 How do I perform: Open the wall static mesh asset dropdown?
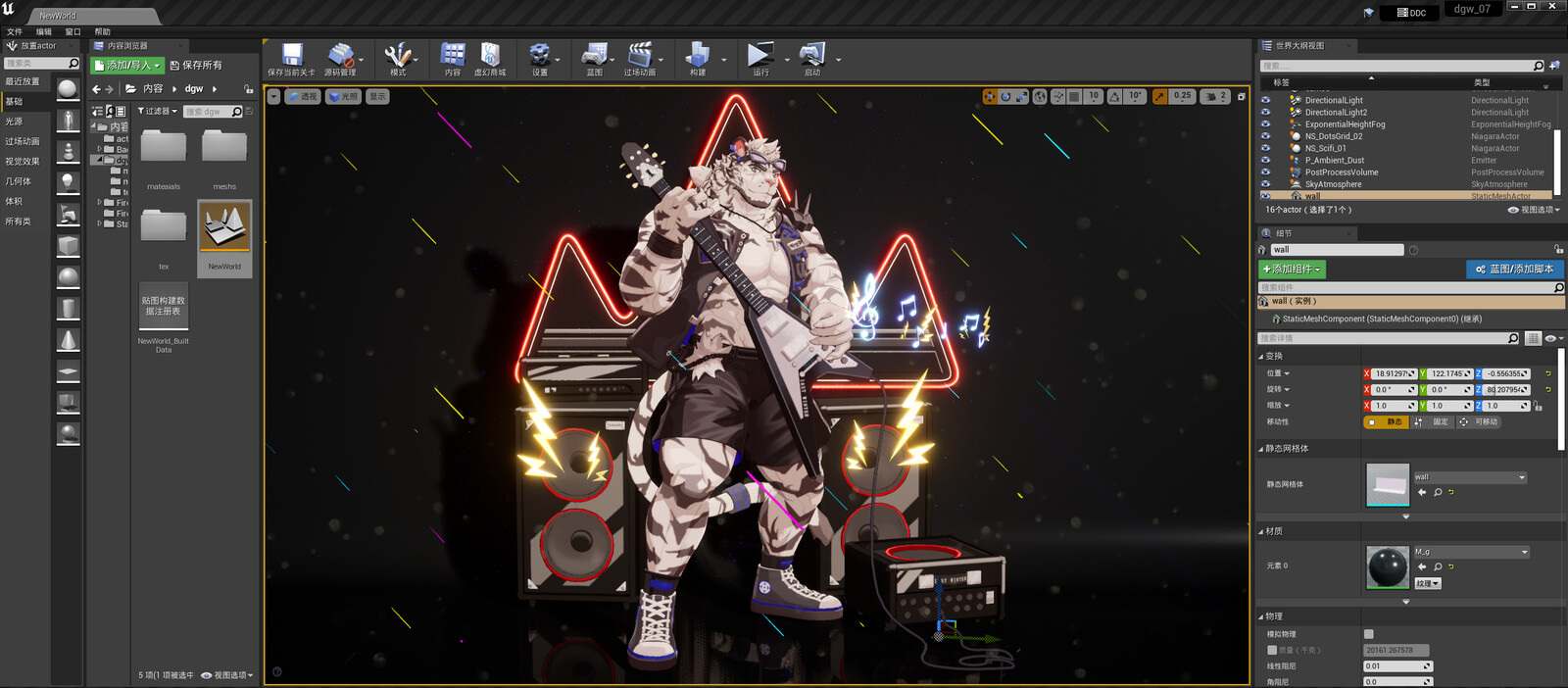1470,477
